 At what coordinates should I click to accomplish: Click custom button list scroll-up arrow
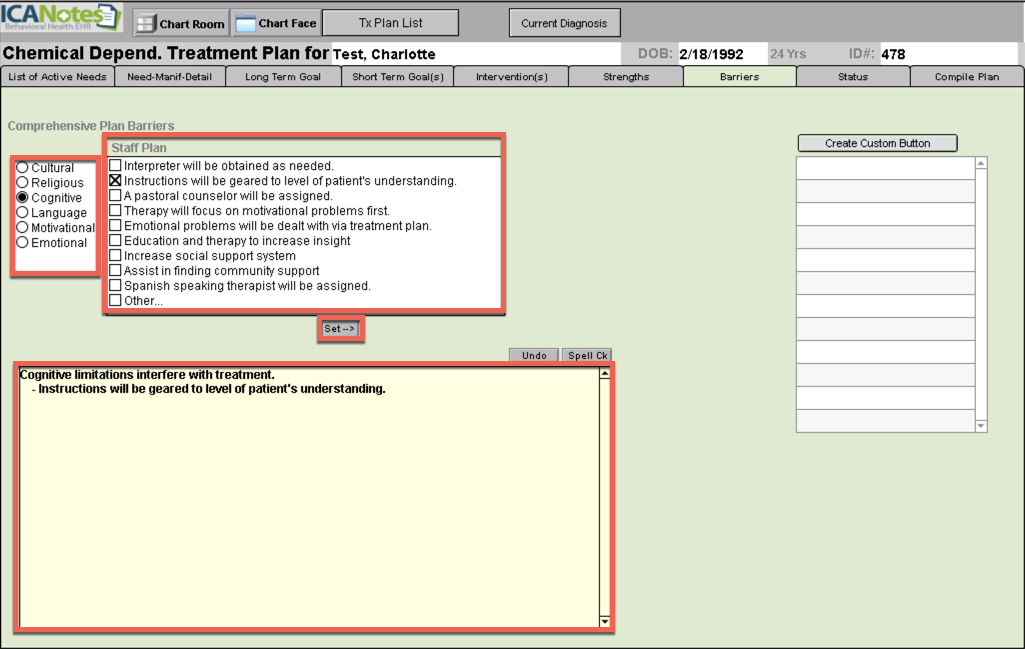point(980,164)
